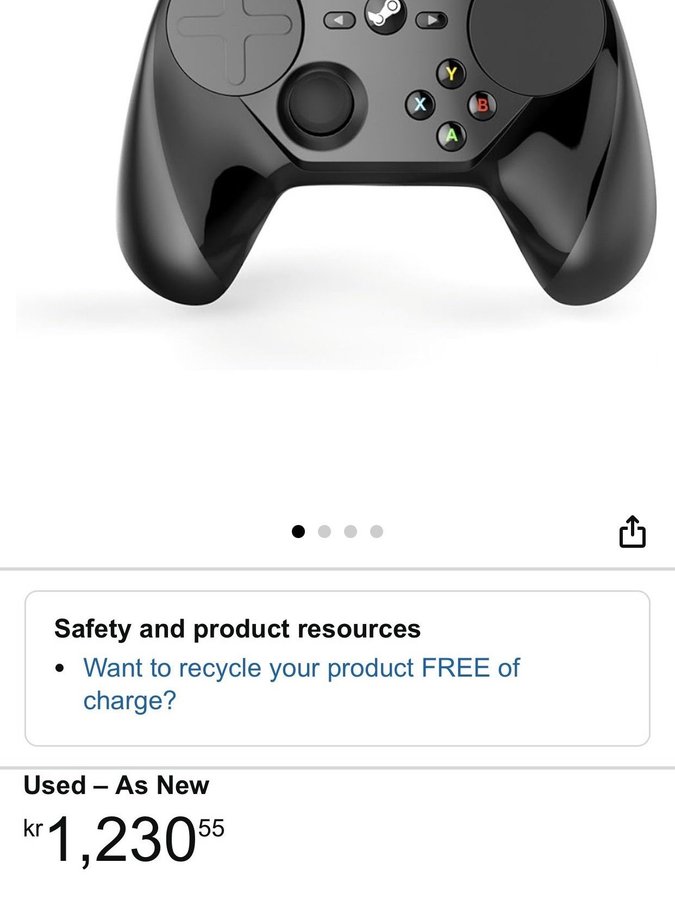Click the yellow Y button on the controller
The image size is (675, 900).
click(452, 73)
